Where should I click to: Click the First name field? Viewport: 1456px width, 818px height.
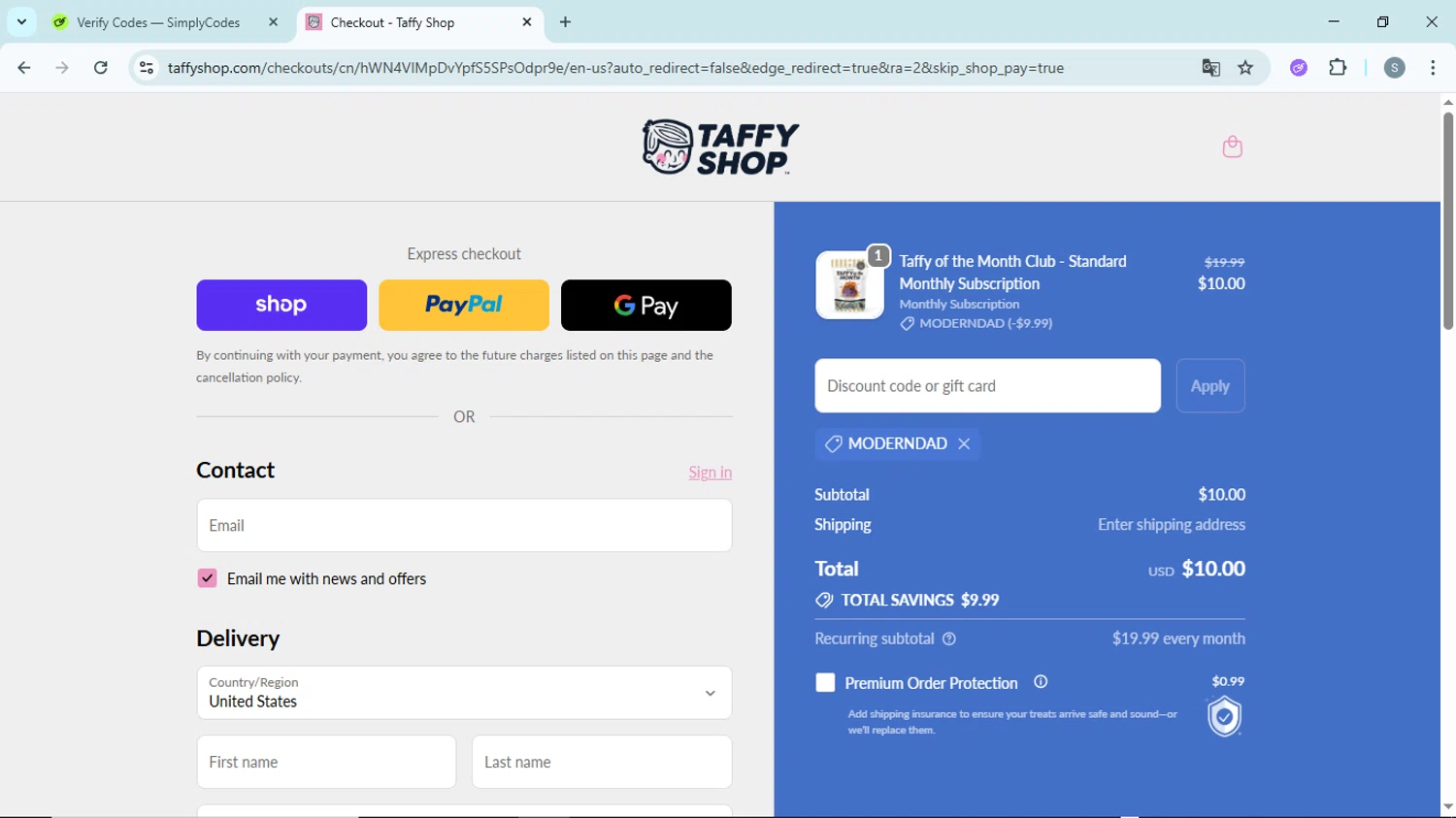click(x=326, y=762)
